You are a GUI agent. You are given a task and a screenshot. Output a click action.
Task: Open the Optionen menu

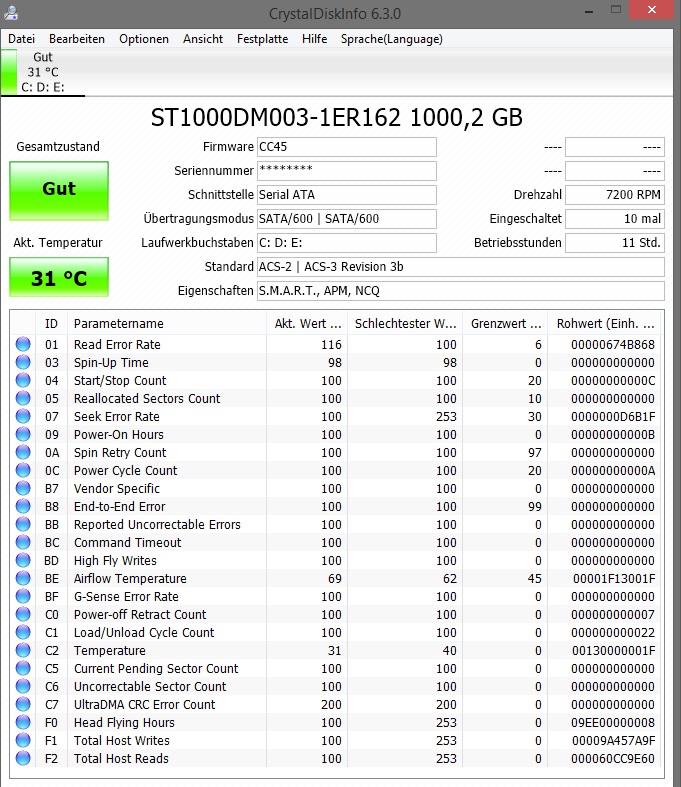pos(144,39)
